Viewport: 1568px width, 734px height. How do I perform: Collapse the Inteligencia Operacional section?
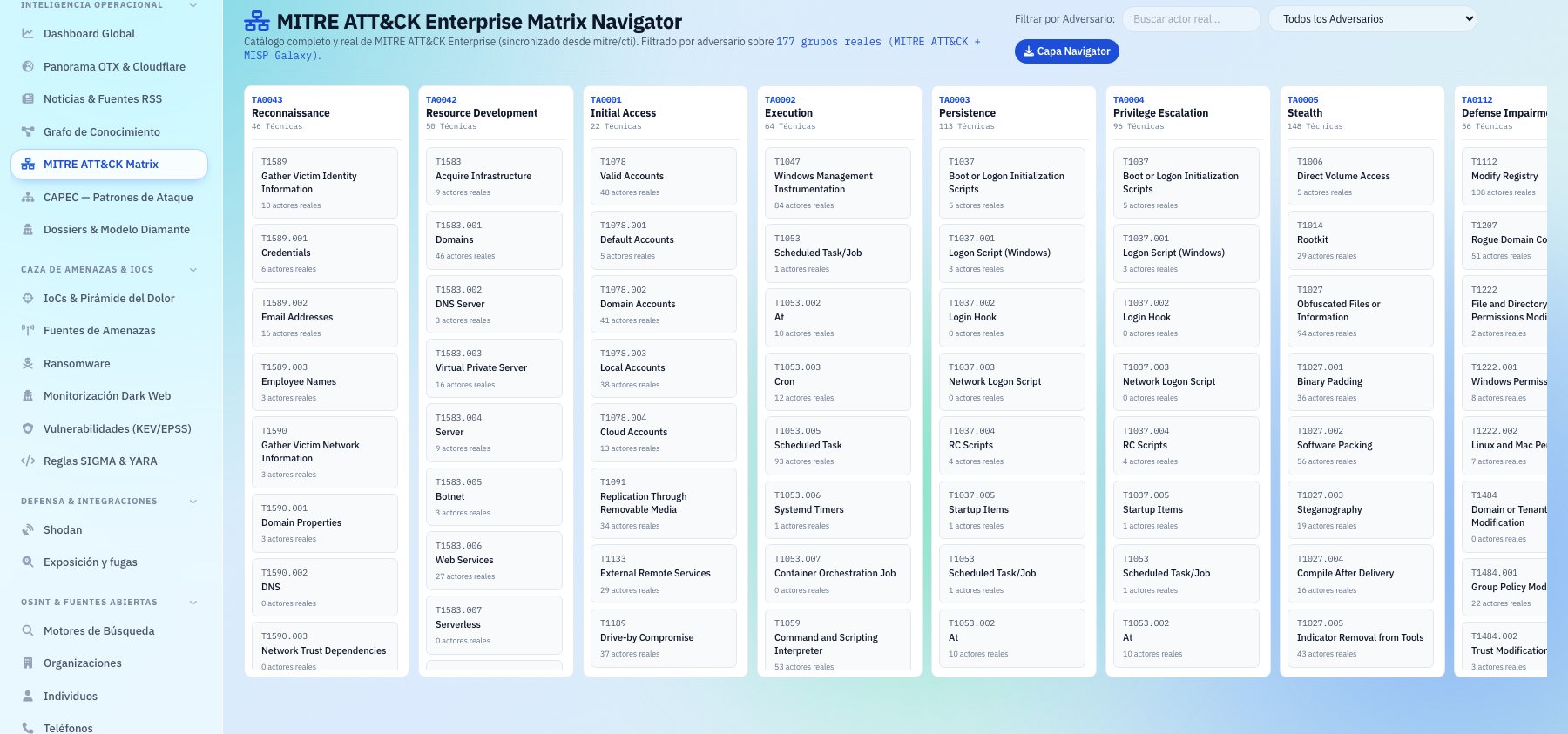(x=193, y=5)
